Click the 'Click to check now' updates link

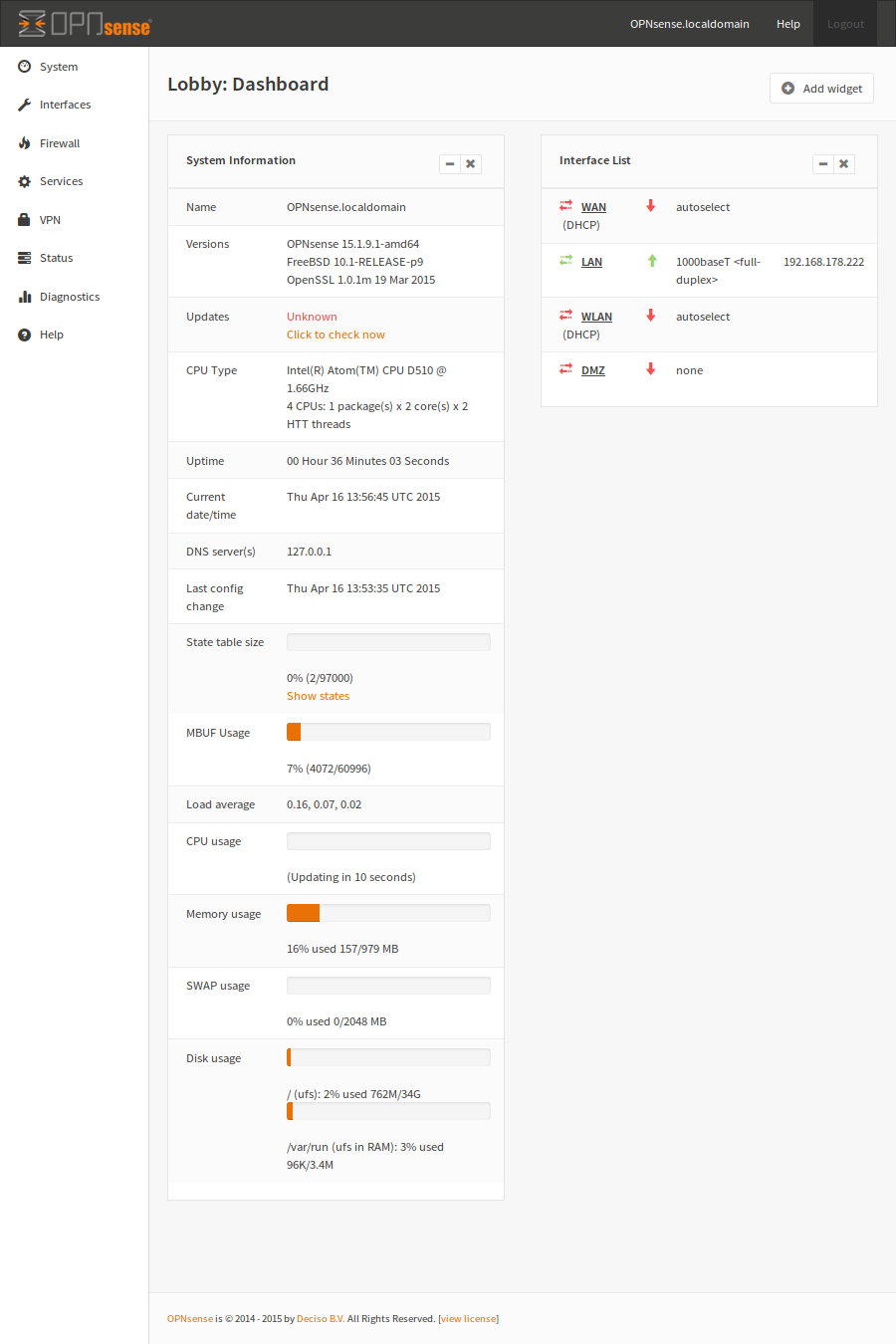[x=336, y=335]
